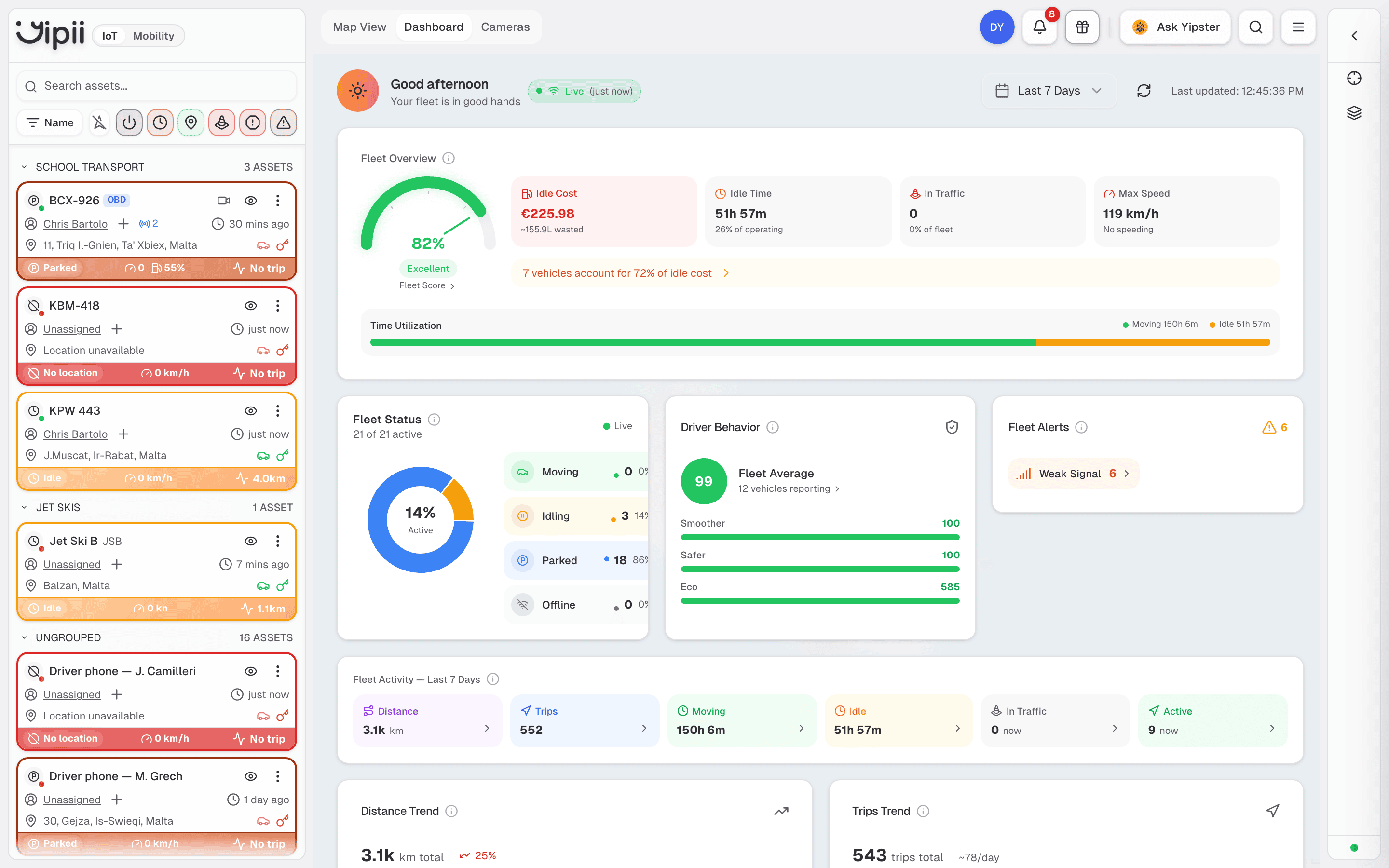The image size is (1389, 868).
Task: Expand the Distance 3.1k km activity card
Action: [428, 721]
